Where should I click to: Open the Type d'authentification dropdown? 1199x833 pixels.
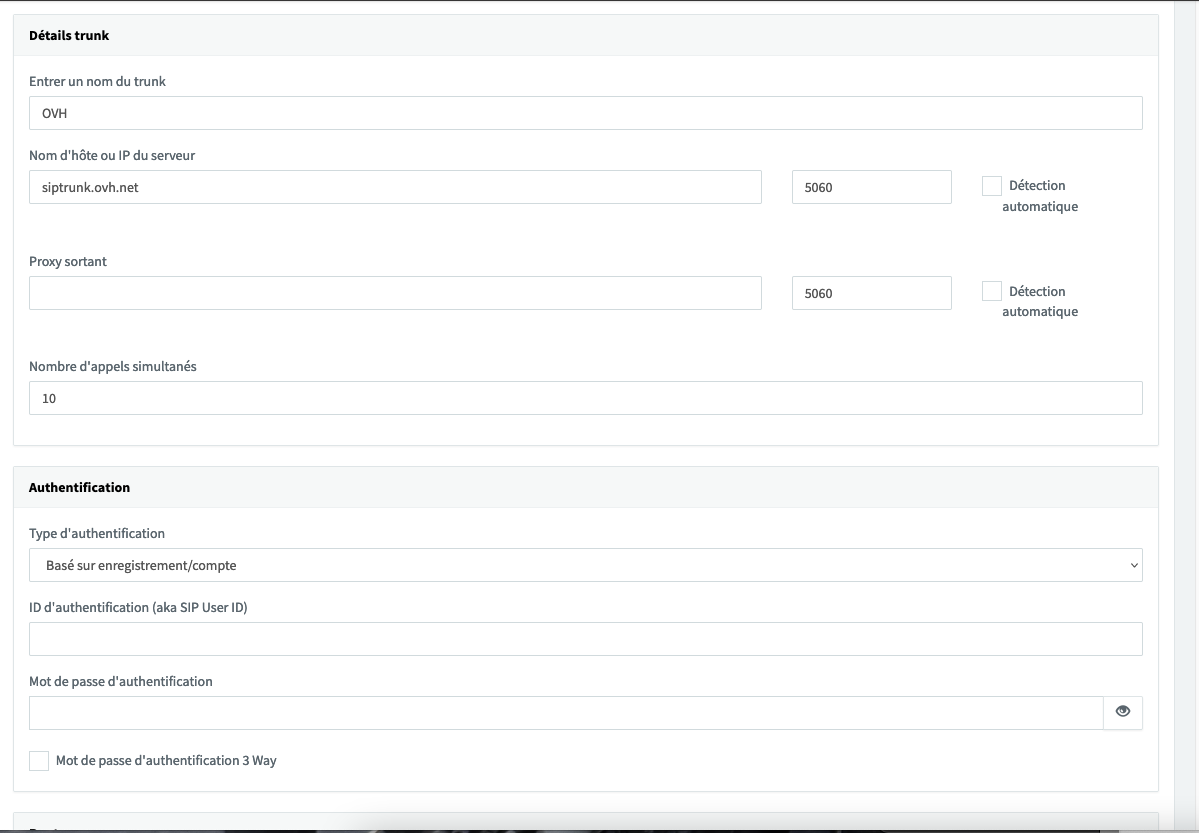tap(585, 565)
